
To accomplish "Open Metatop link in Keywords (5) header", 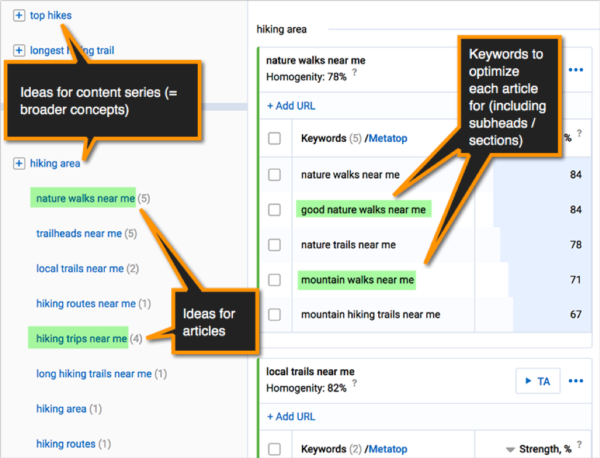I will 388,139.
